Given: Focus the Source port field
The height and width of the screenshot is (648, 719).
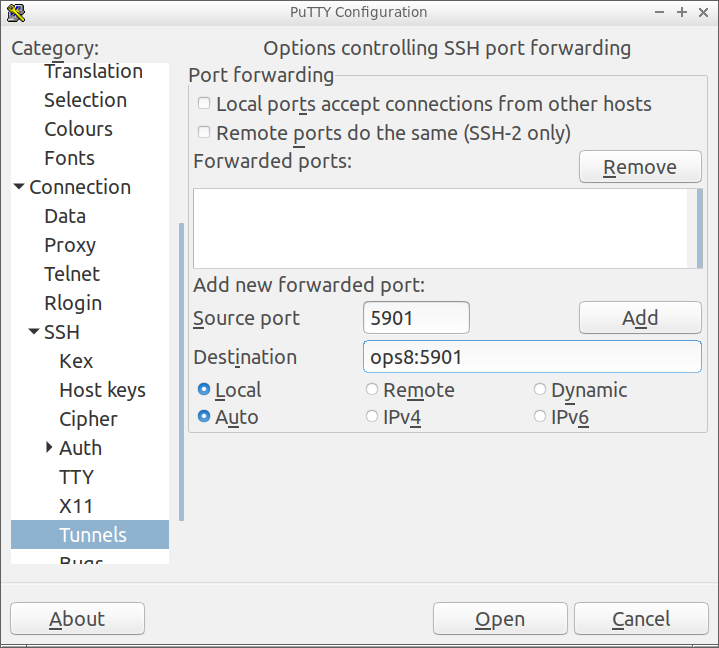Looking at the screenshot, I should coord(416,318).
